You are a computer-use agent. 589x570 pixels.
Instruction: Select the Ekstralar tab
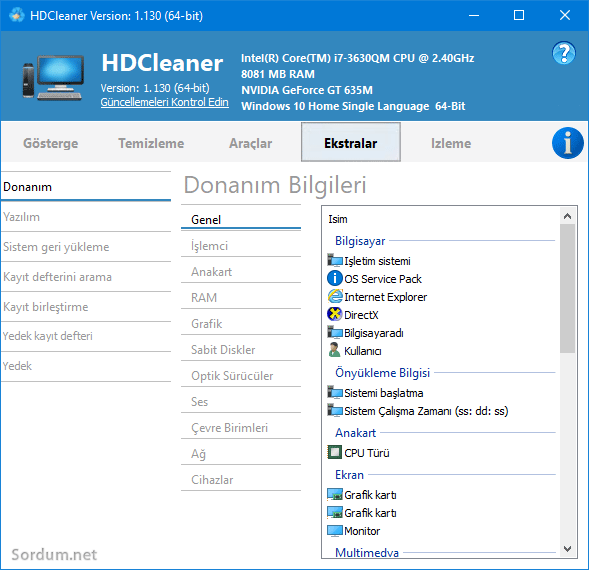tap(351, 142)
